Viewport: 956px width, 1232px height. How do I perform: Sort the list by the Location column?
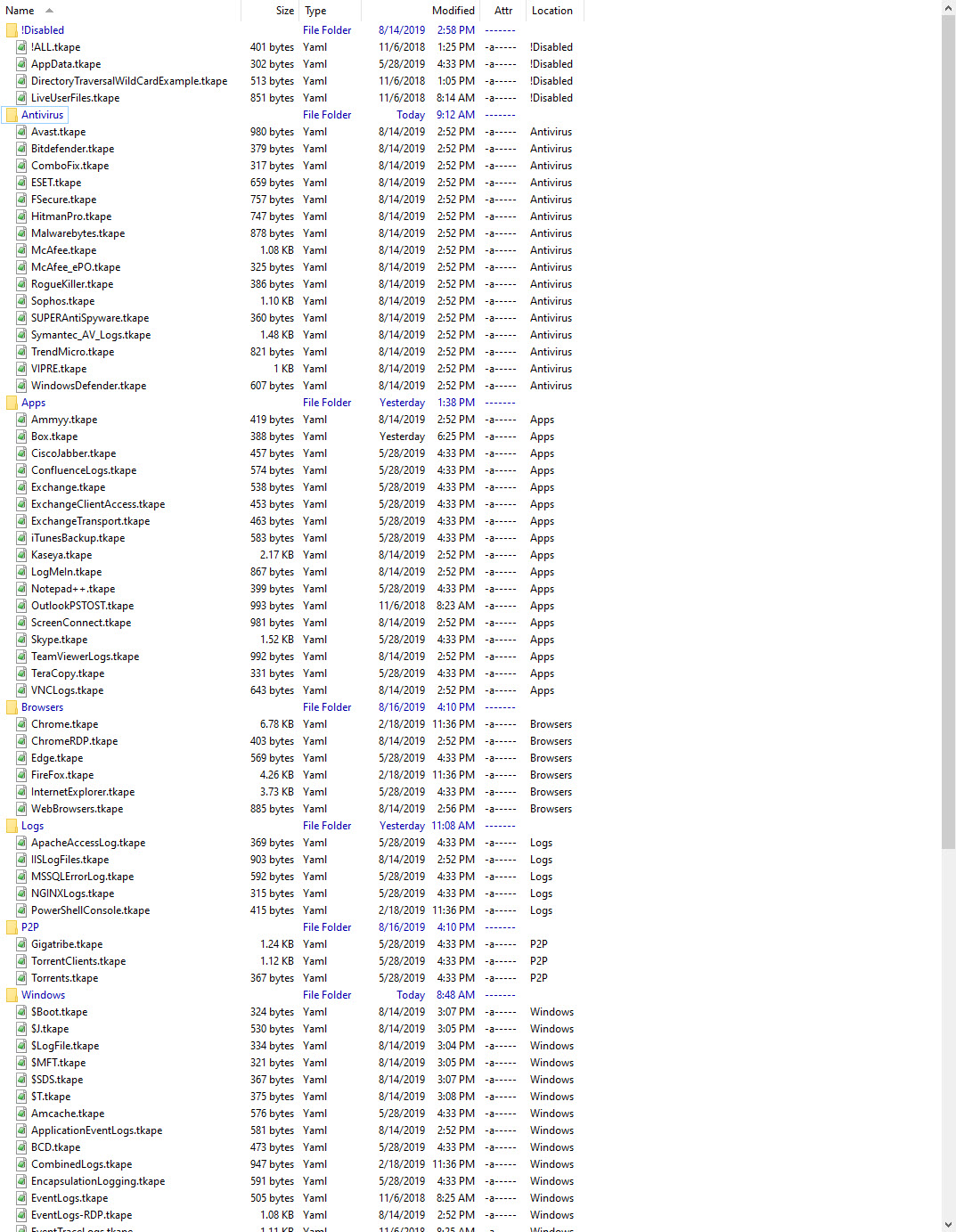(x=553, y=11)
